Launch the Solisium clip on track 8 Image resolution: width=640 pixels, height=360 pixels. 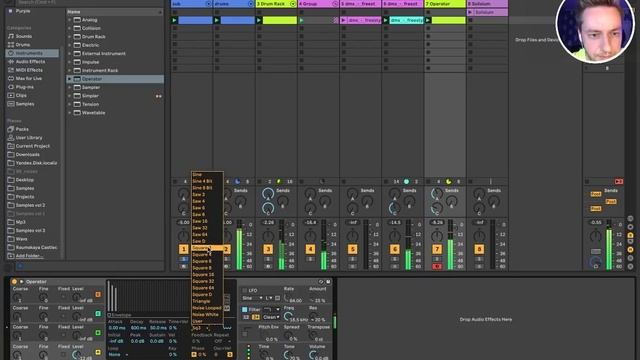point(470,12)
